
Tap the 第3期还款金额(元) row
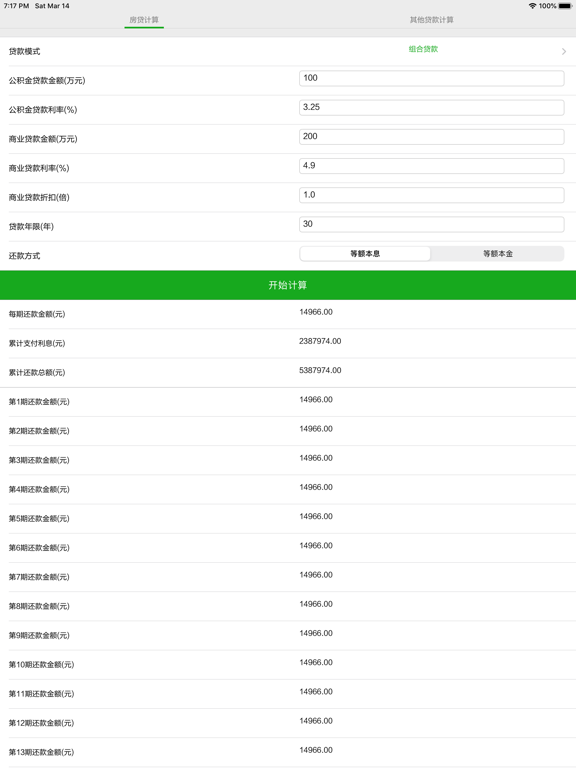pyautogui.click(x=288, y=460)
